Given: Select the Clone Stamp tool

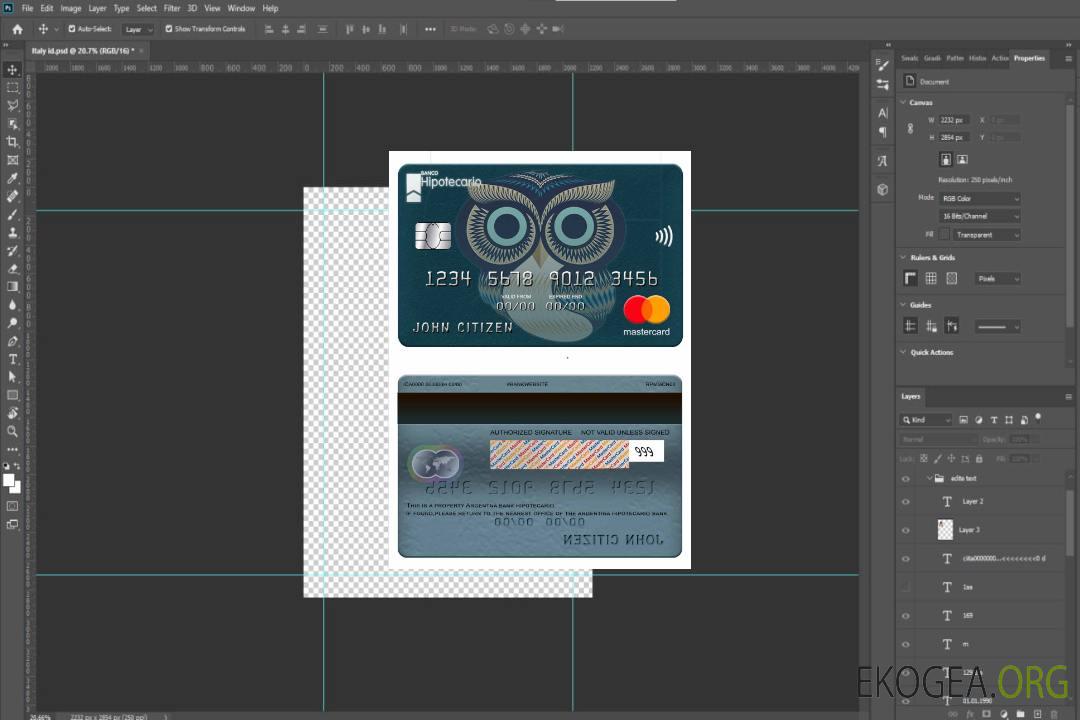Looking at the screenshot, I should 12,233.
